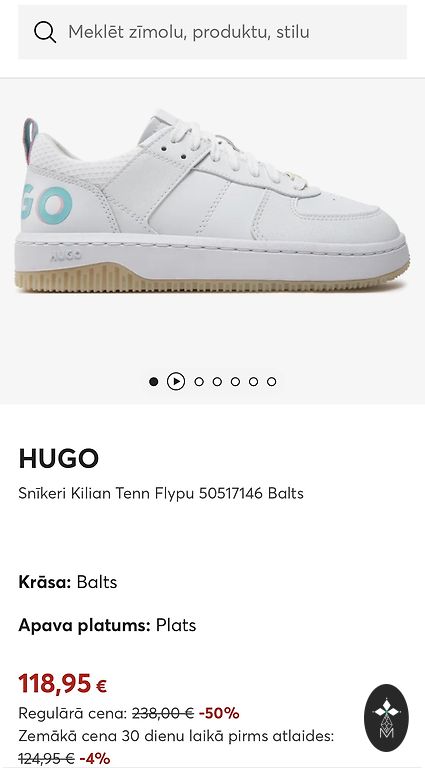Viewport: 425px width, 768px height.
Task: Click the struck-through 238,00 € regular price
Action: coord(163,714)
